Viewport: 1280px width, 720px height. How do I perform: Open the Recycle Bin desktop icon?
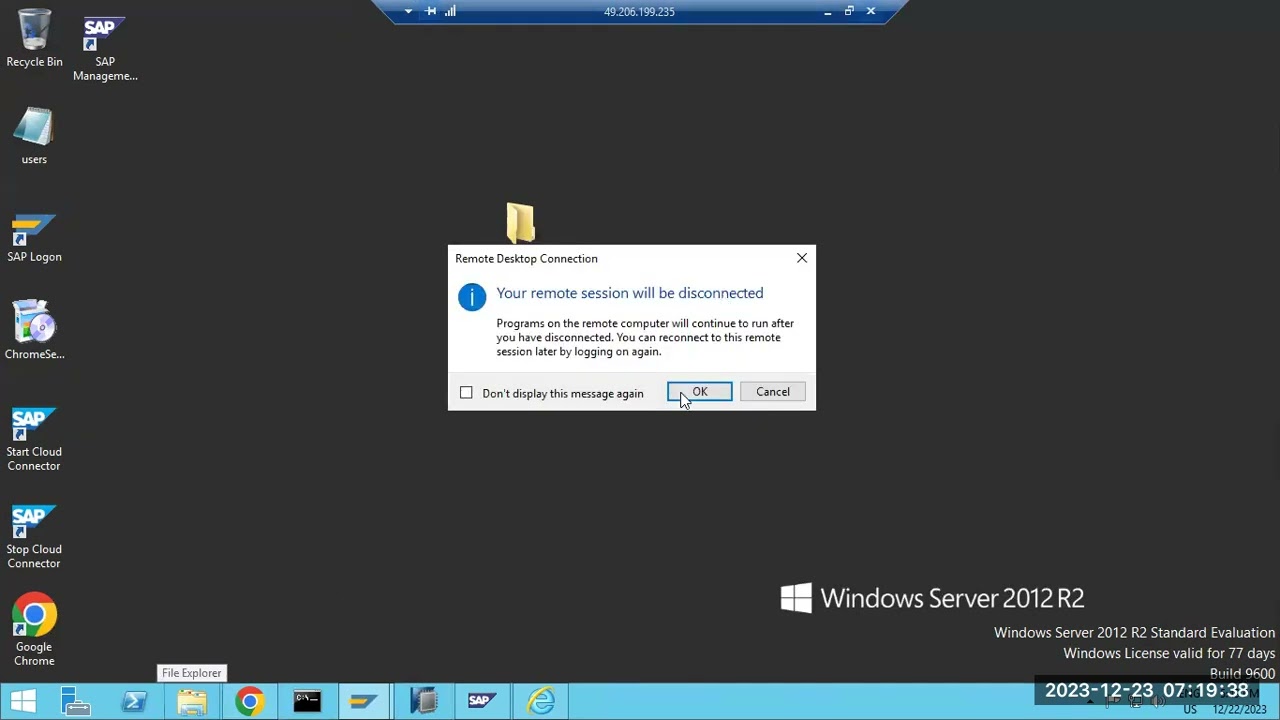coord(34,39)
